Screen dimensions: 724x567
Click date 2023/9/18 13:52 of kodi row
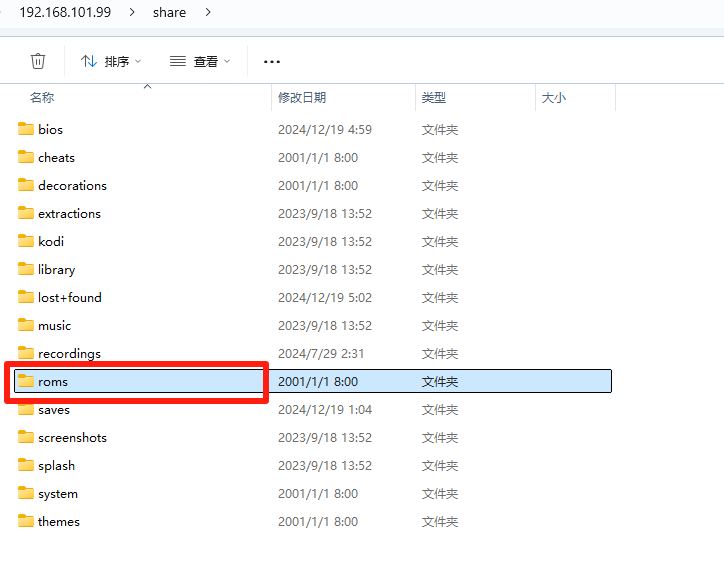click(x=325, y=241)
